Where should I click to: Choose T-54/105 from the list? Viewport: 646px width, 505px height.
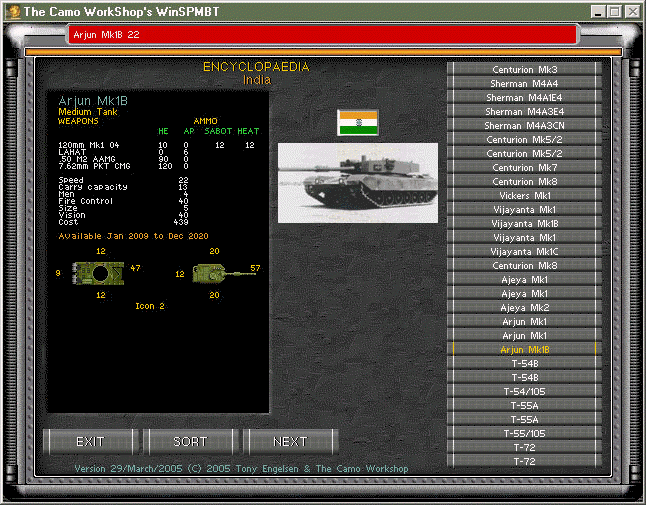coord(524,392)
